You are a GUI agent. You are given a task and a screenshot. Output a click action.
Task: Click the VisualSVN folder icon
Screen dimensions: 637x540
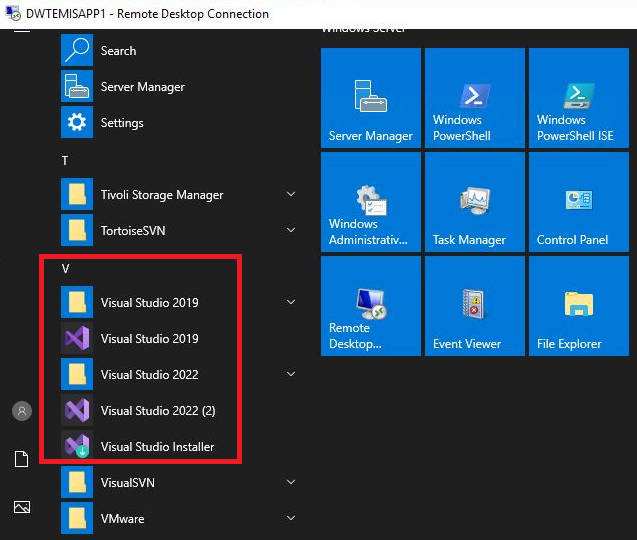click(77, 482)
